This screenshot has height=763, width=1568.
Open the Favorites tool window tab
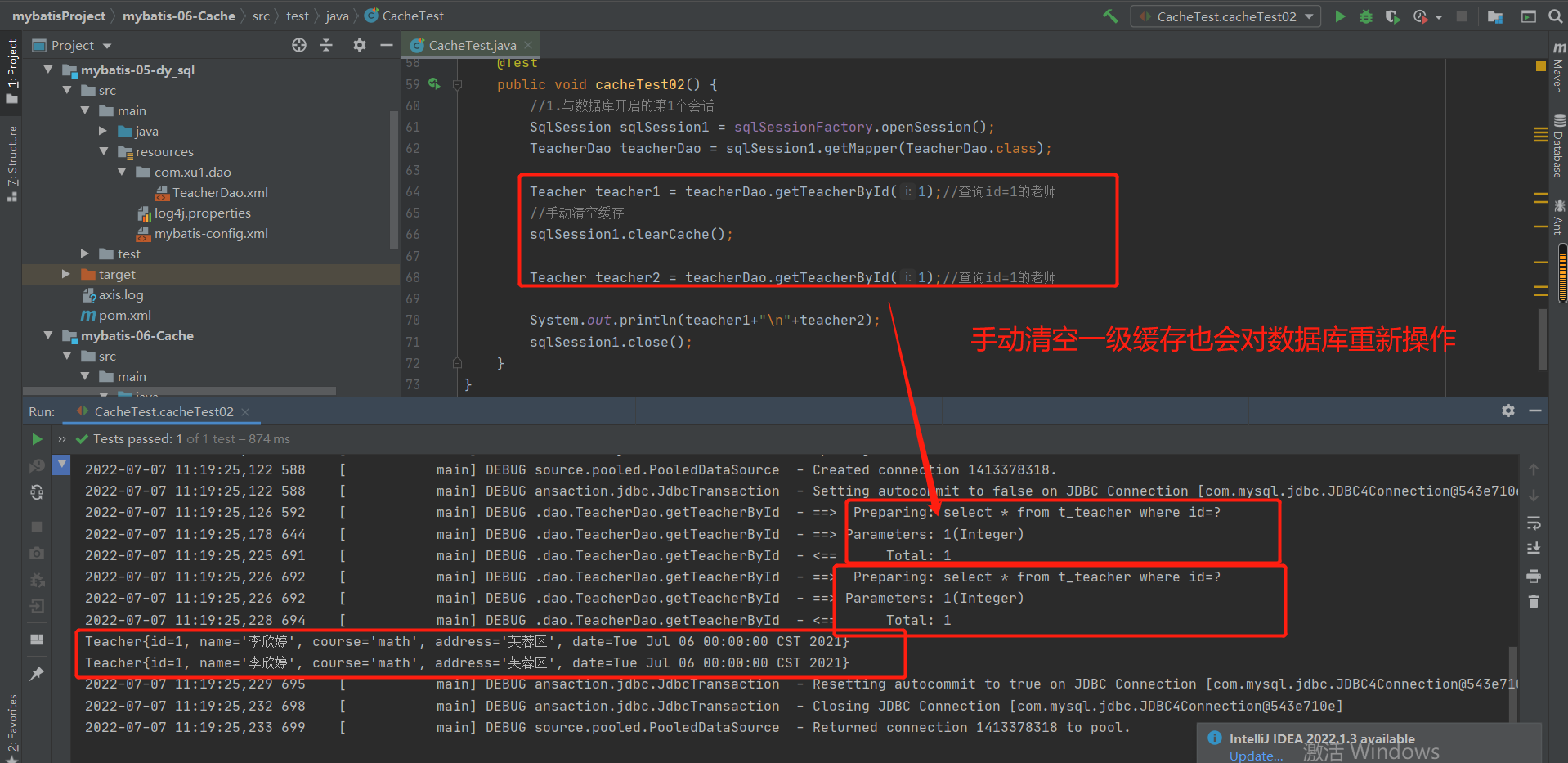[11, 728]
